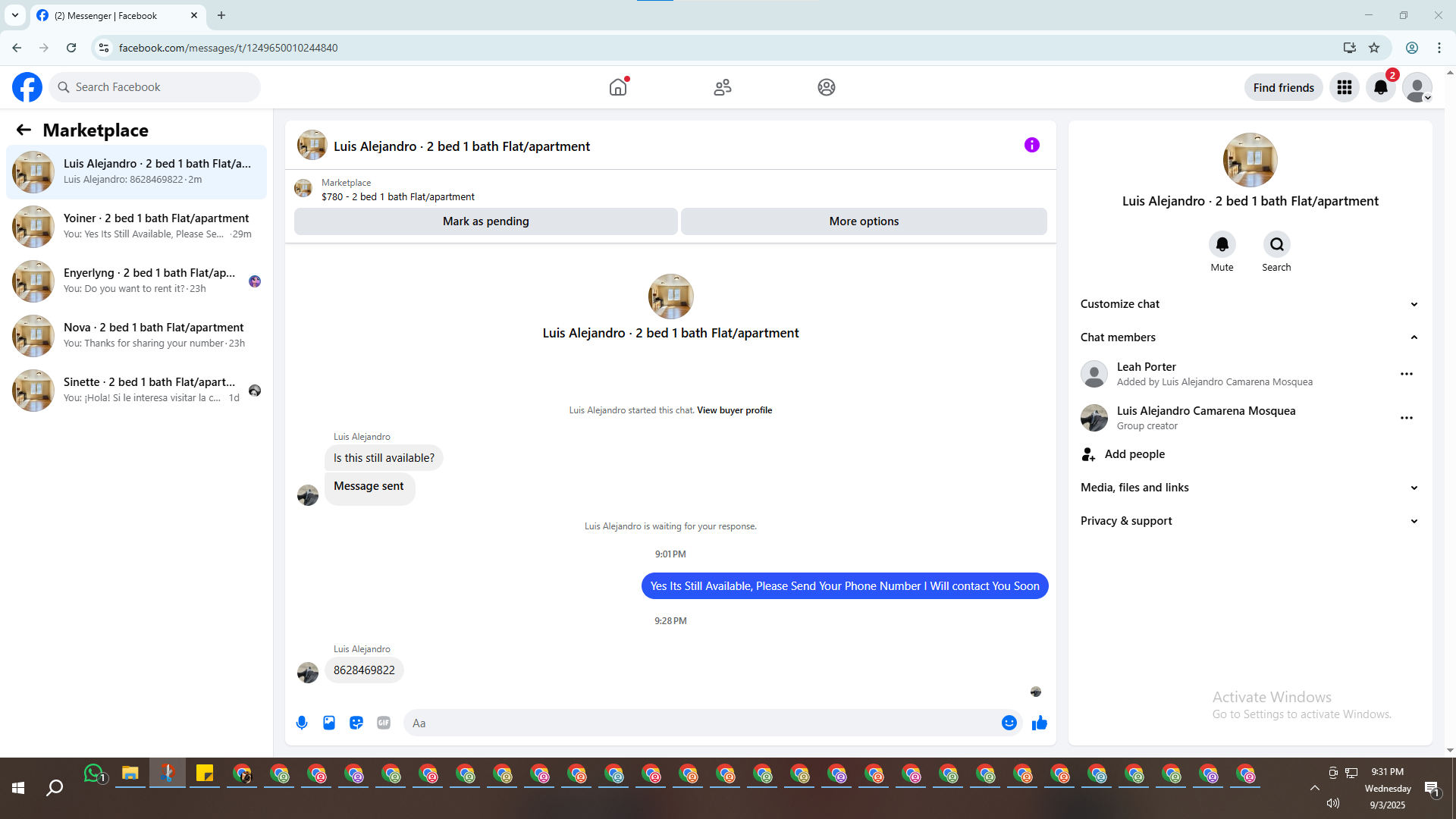Viewport: 1456px width, 819px height.
Task: Open options for Luis Alejandro Camarena Mosquea
Action: pyautogui.click(x=1407, y=418)
